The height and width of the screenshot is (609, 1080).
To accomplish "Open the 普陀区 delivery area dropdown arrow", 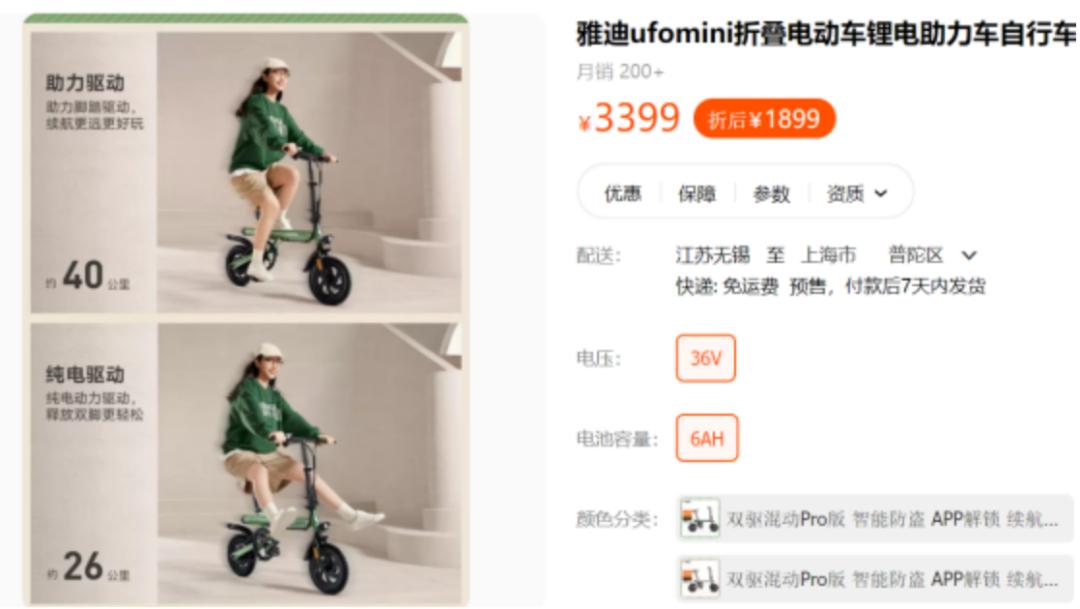I will click(x=969, y=256).
